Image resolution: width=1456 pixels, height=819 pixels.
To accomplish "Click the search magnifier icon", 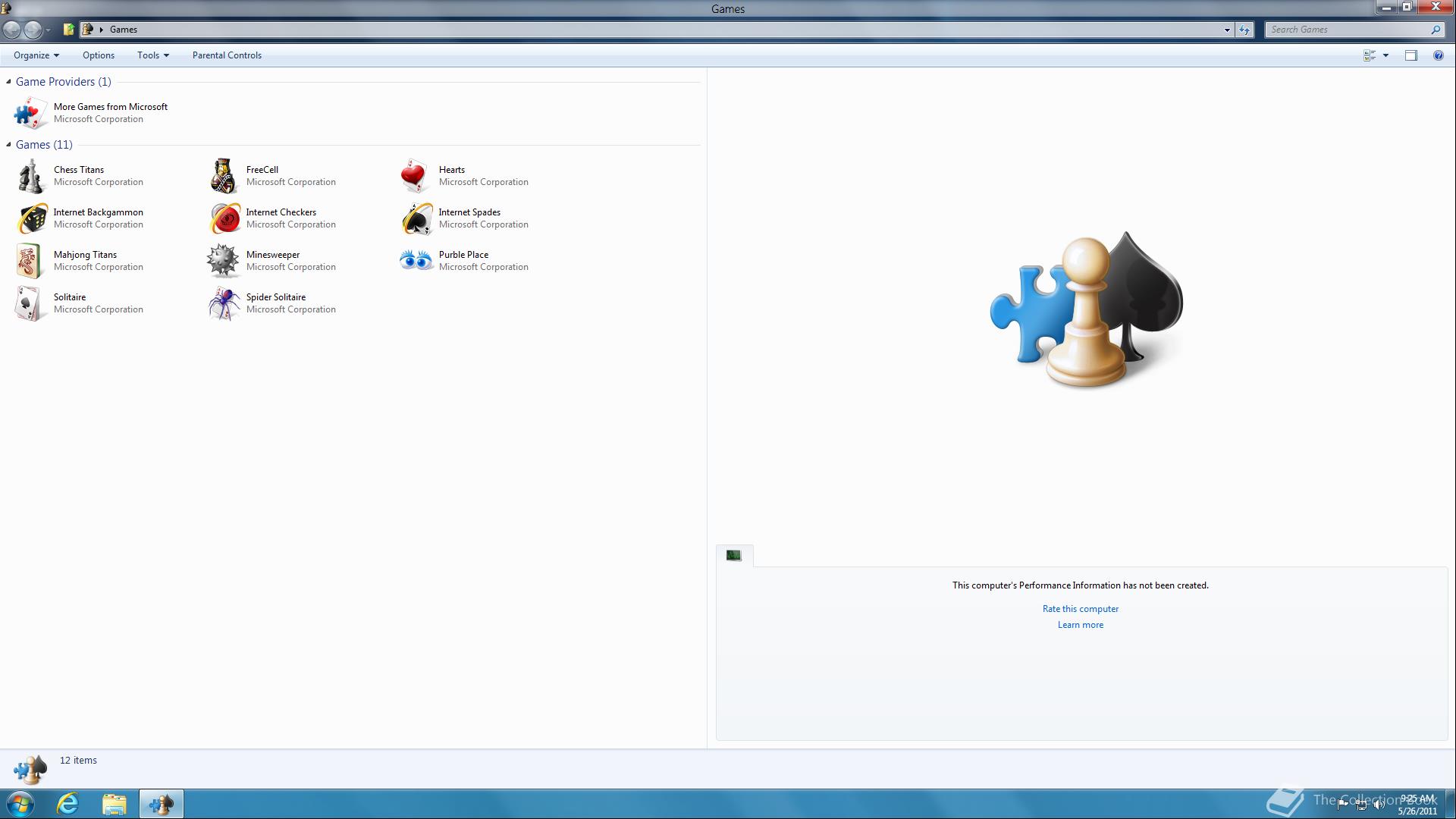I will (1436, 30).
